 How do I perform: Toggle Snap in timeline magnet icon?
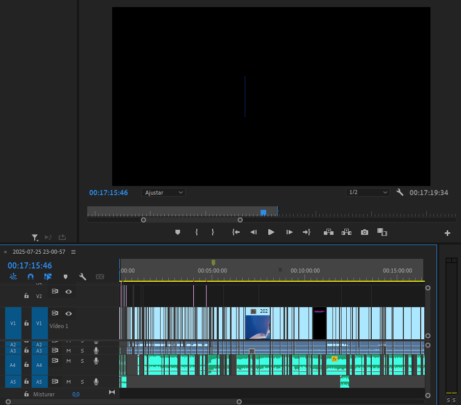click(x=30, y=277)
